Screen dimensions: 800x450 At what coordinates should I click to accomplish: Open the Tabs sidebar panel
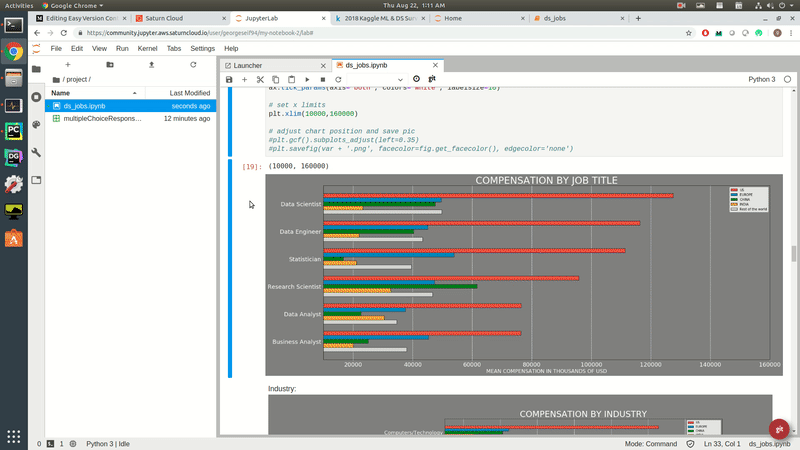point(36,180)
